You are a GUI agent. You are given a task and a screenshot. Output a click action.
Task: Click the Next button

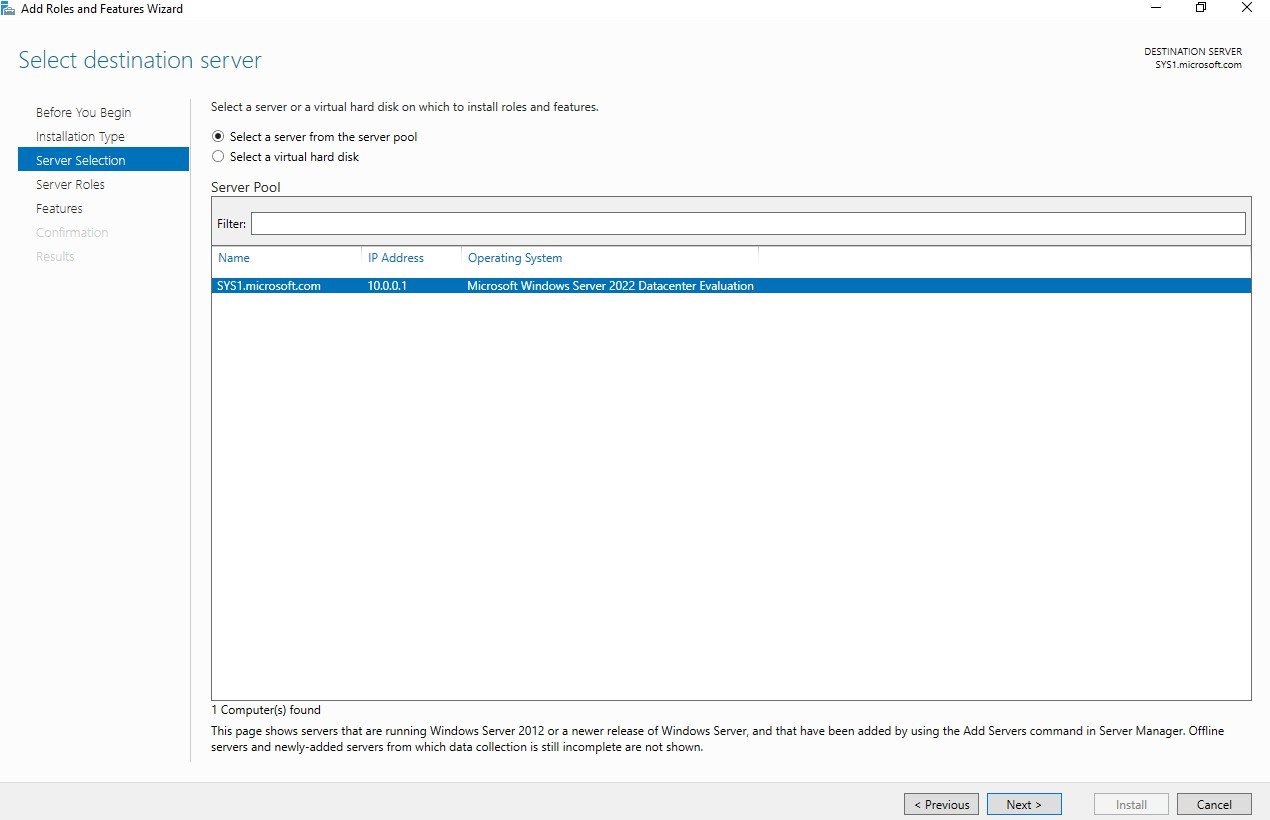pos(1024,804)
